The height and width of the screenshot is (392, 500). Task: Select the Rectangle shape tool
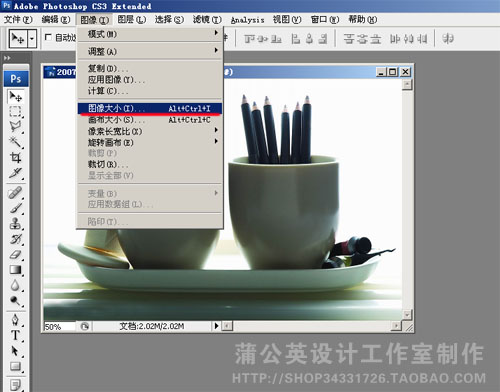15,366
